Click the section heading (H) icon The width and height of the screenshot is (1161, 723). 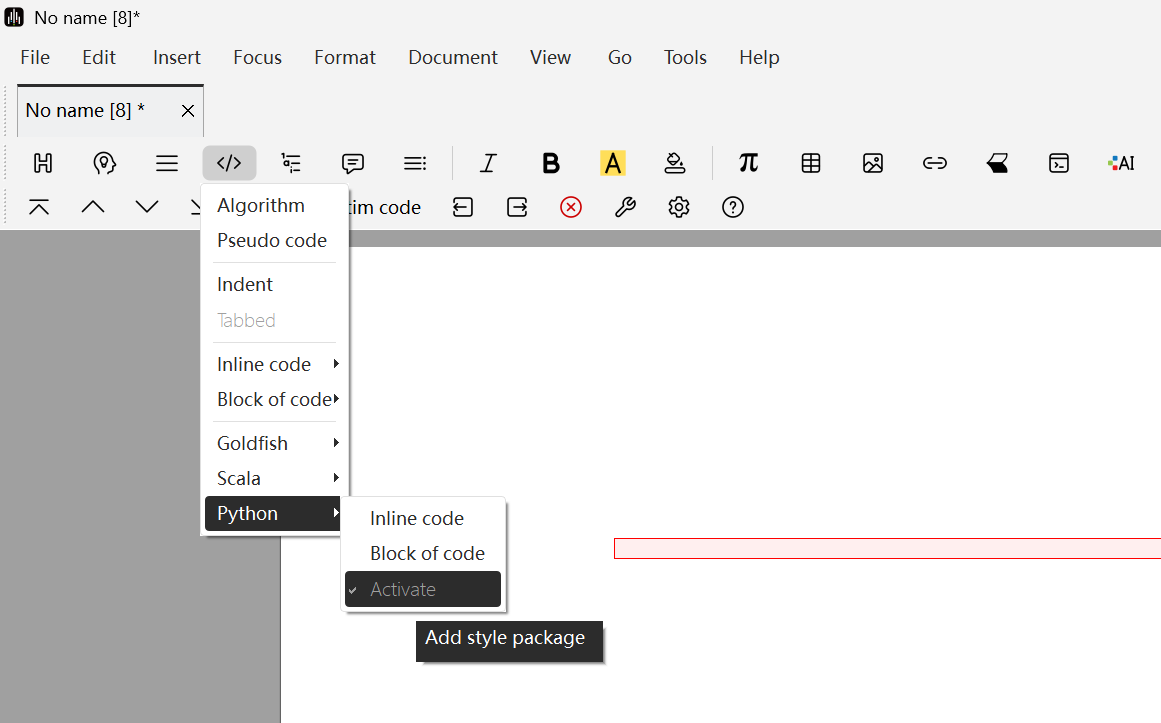click(42, 163)
